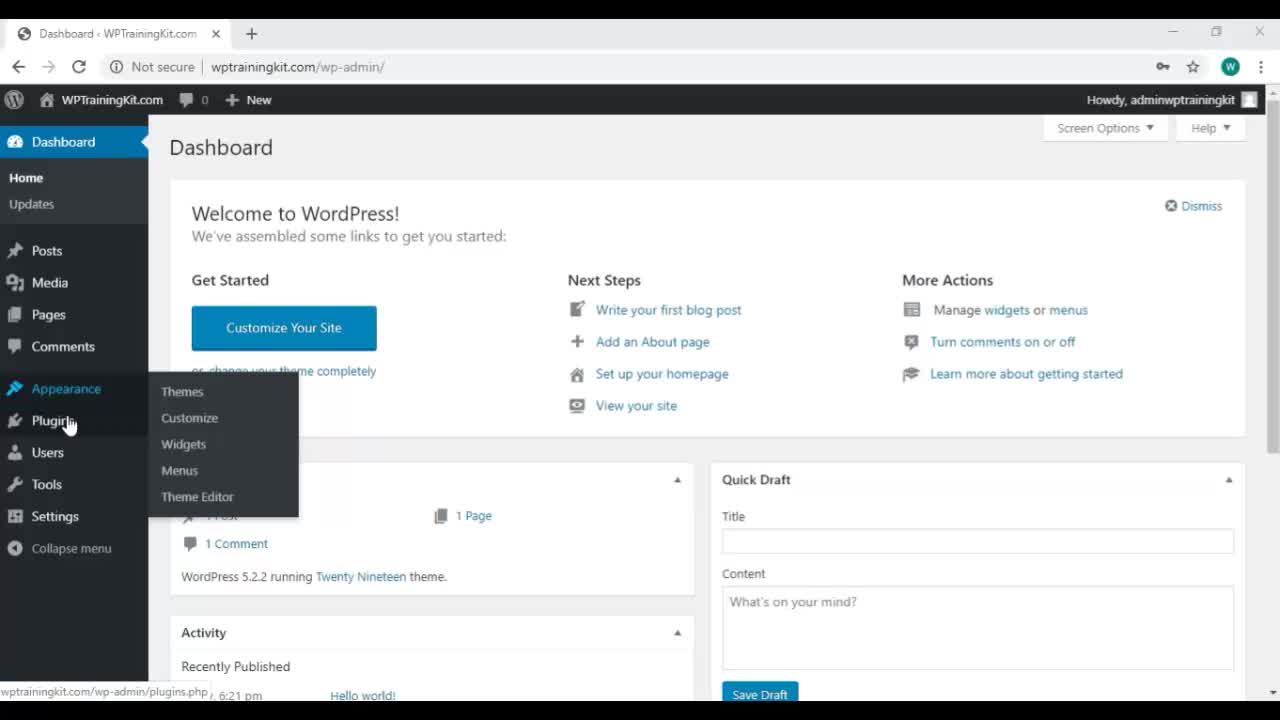The height and width of the screenshot is (720, 1280).
Task: Click the graduation cap learn more icon
Action: (911, 374)
